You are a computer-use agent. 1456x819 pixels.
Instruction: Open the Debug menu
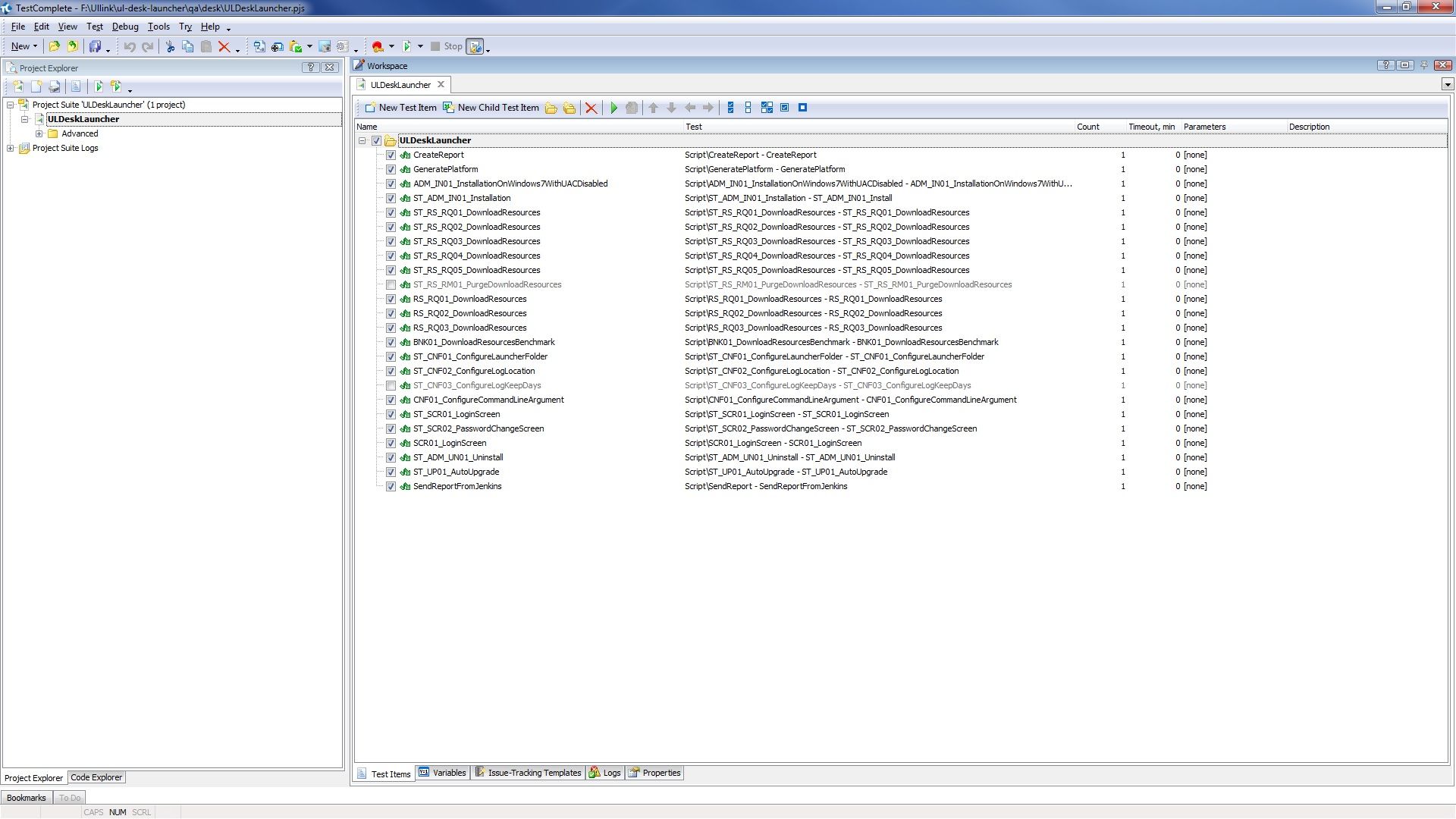[x=125, y=27]
